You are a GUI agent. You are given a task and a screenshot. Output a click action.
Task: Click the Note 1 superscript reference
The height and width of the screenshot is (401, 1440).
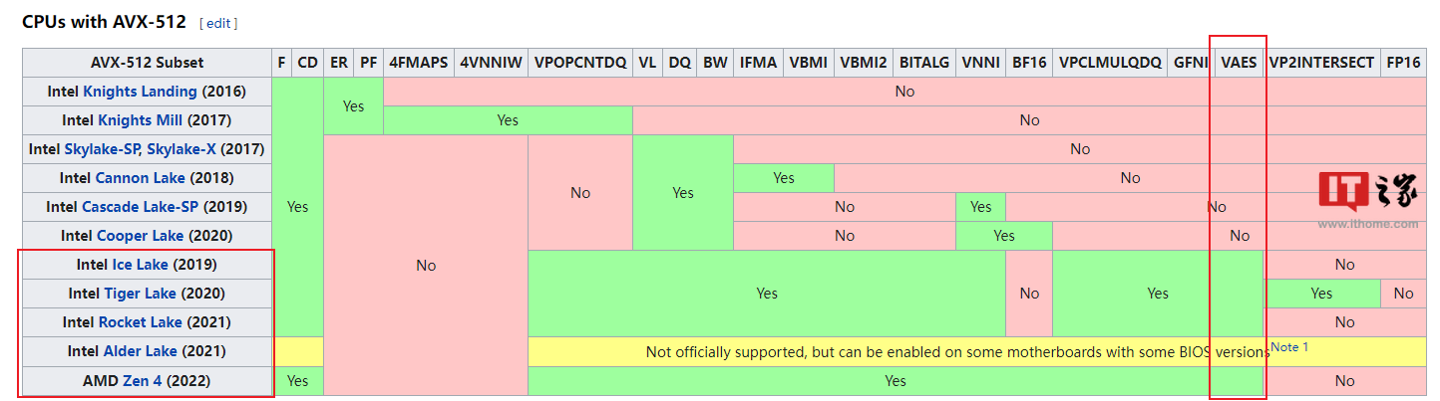pos(1290,347)
